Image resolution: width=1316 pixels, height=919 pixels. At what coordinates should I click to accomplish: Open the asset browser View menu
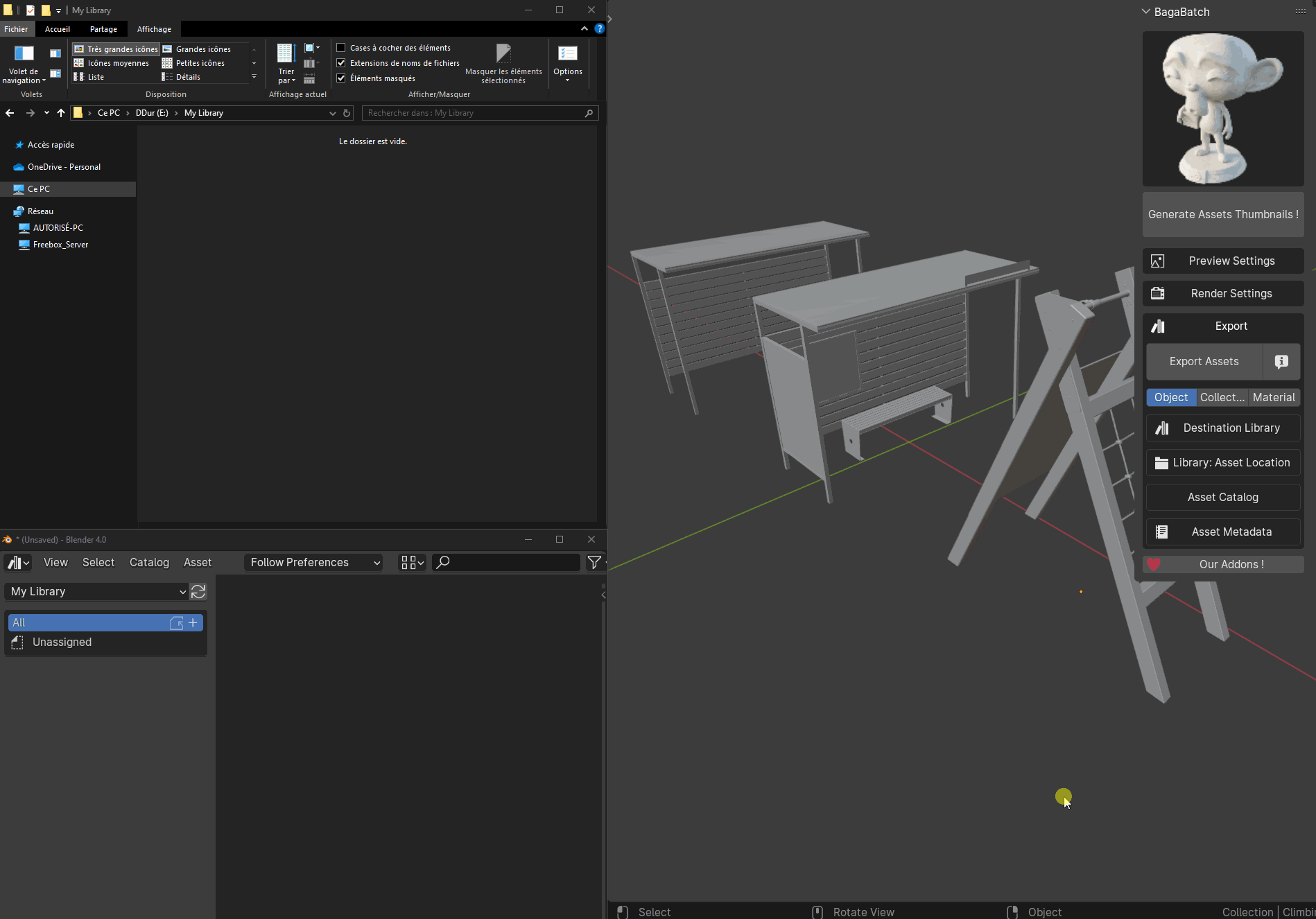55,563
